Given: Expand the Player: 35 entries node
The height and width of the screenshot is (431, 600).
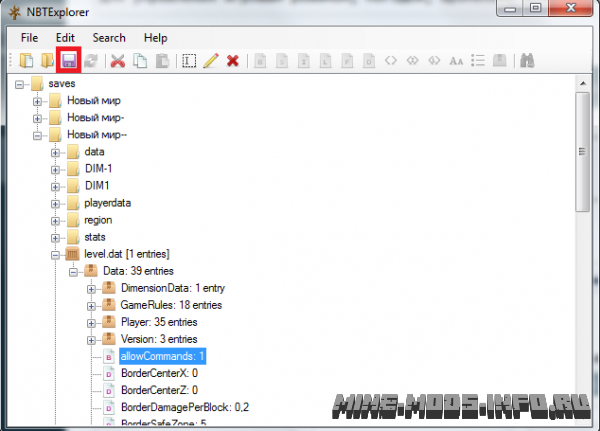Looking at the screenshot, I should [91, 323].
